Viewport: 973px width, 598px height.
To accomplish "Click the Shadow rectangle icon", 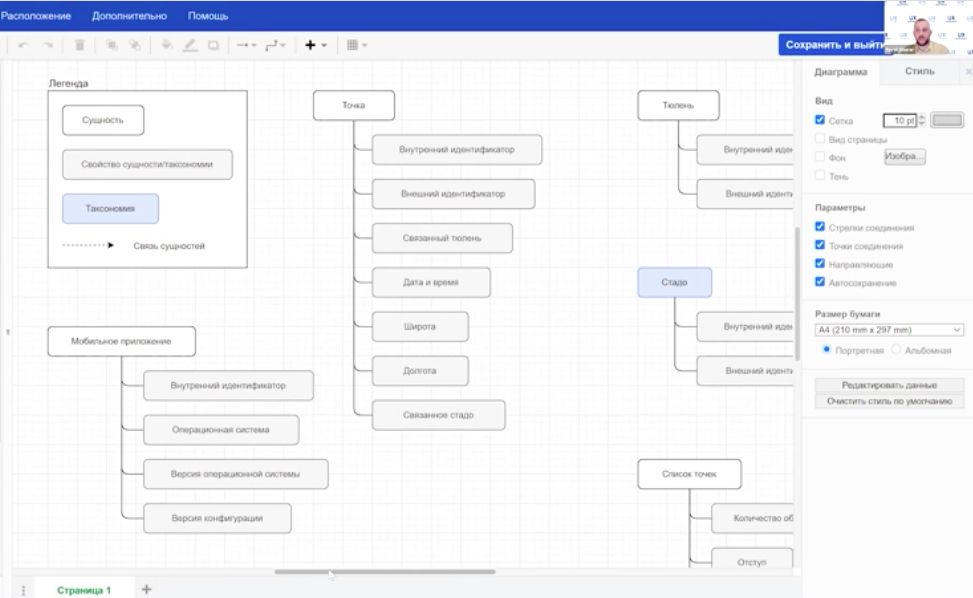I will click(213, 45).
